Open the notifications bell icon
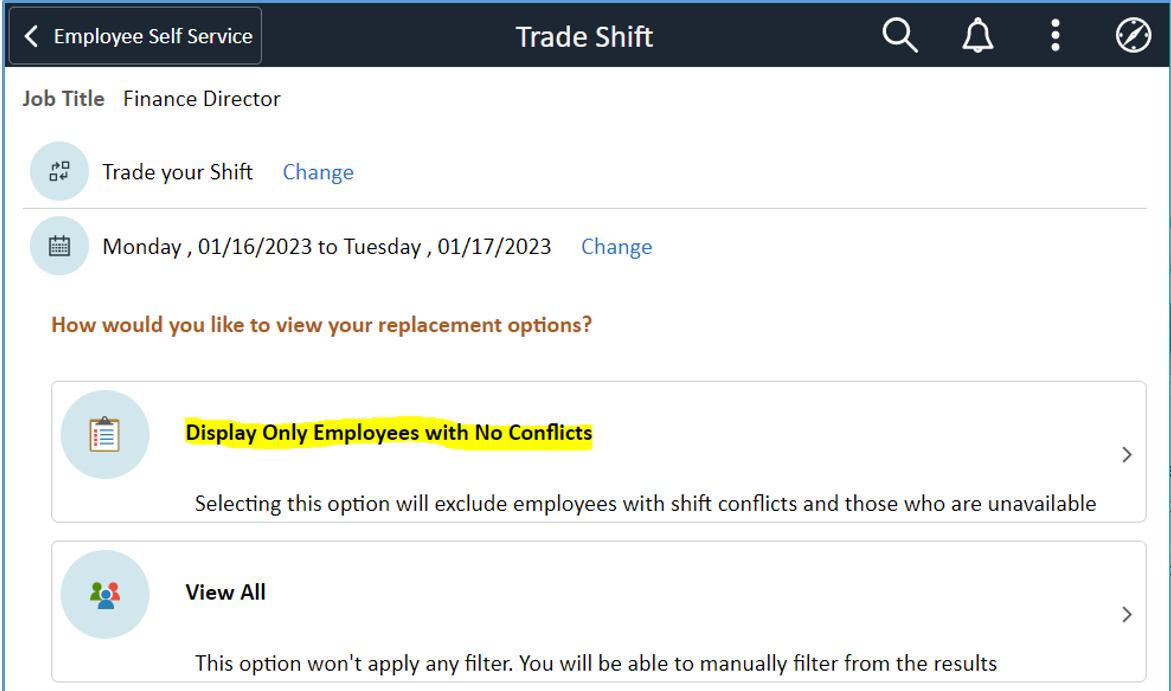Screen dimensions: 1171x691 [976, 35]
